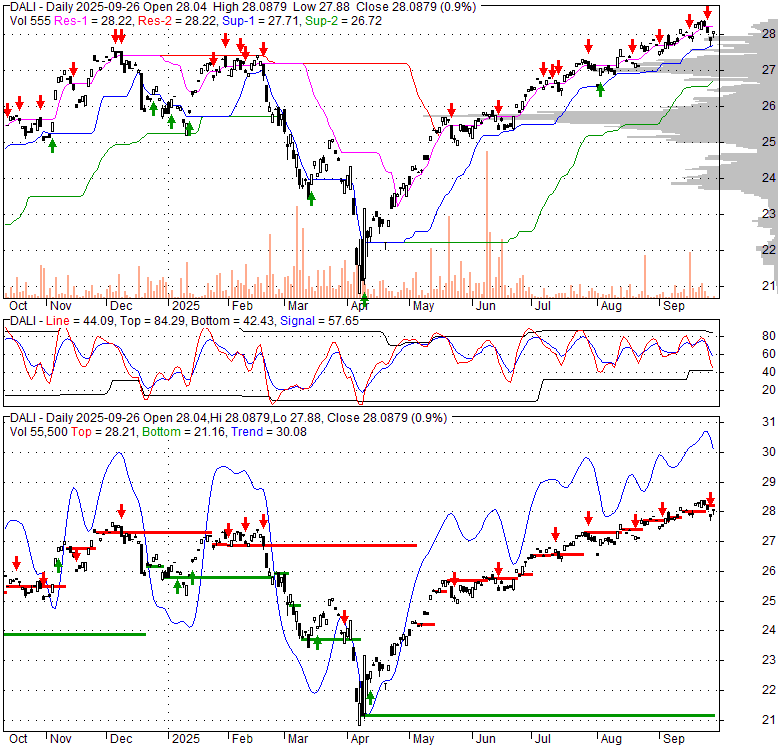Click the 'Sep' axis label under top chart
The width and height of the screenshot is (780, 745).
pyautogui.click(x=674, y=306)
